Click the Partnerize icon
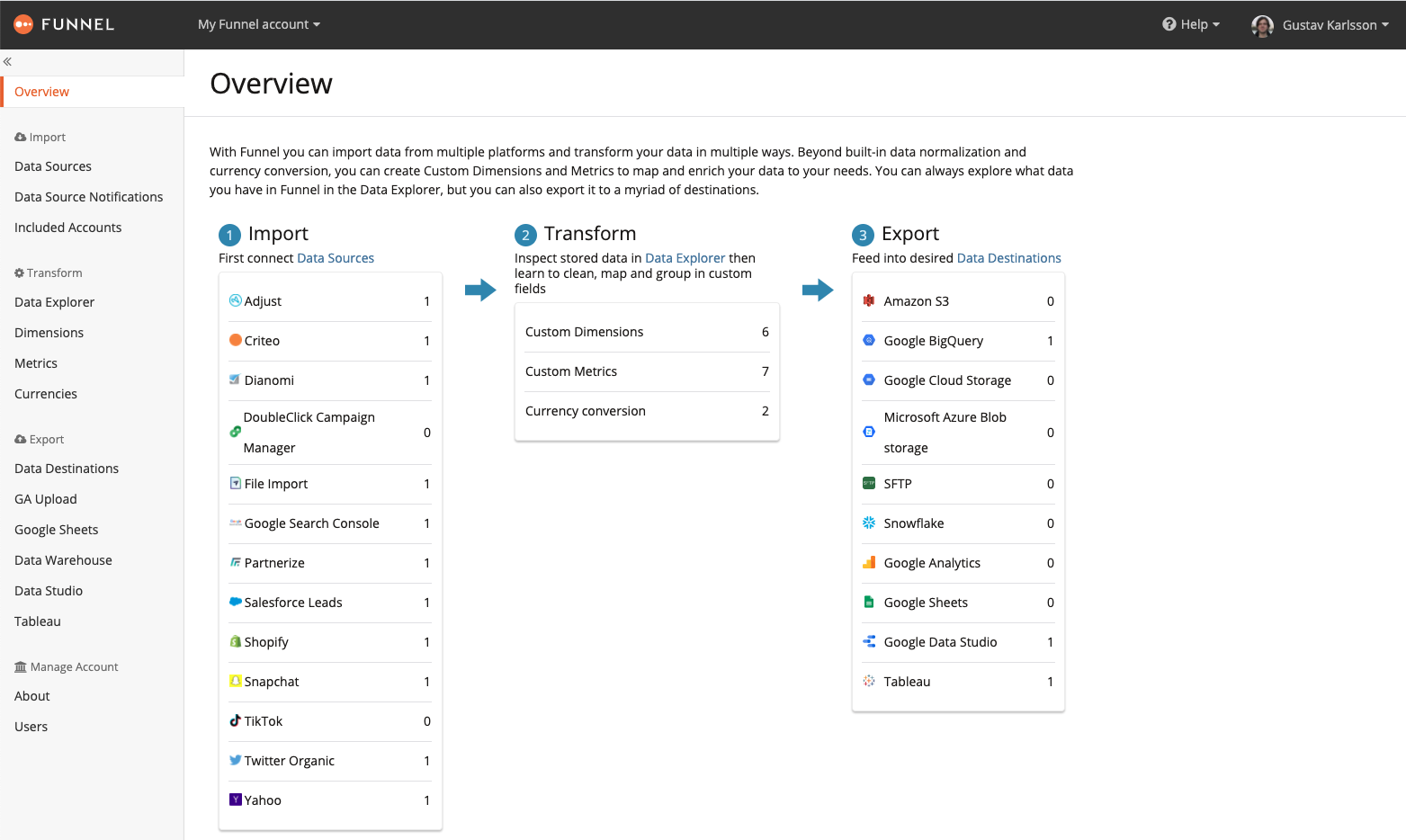 coord(236,562)
